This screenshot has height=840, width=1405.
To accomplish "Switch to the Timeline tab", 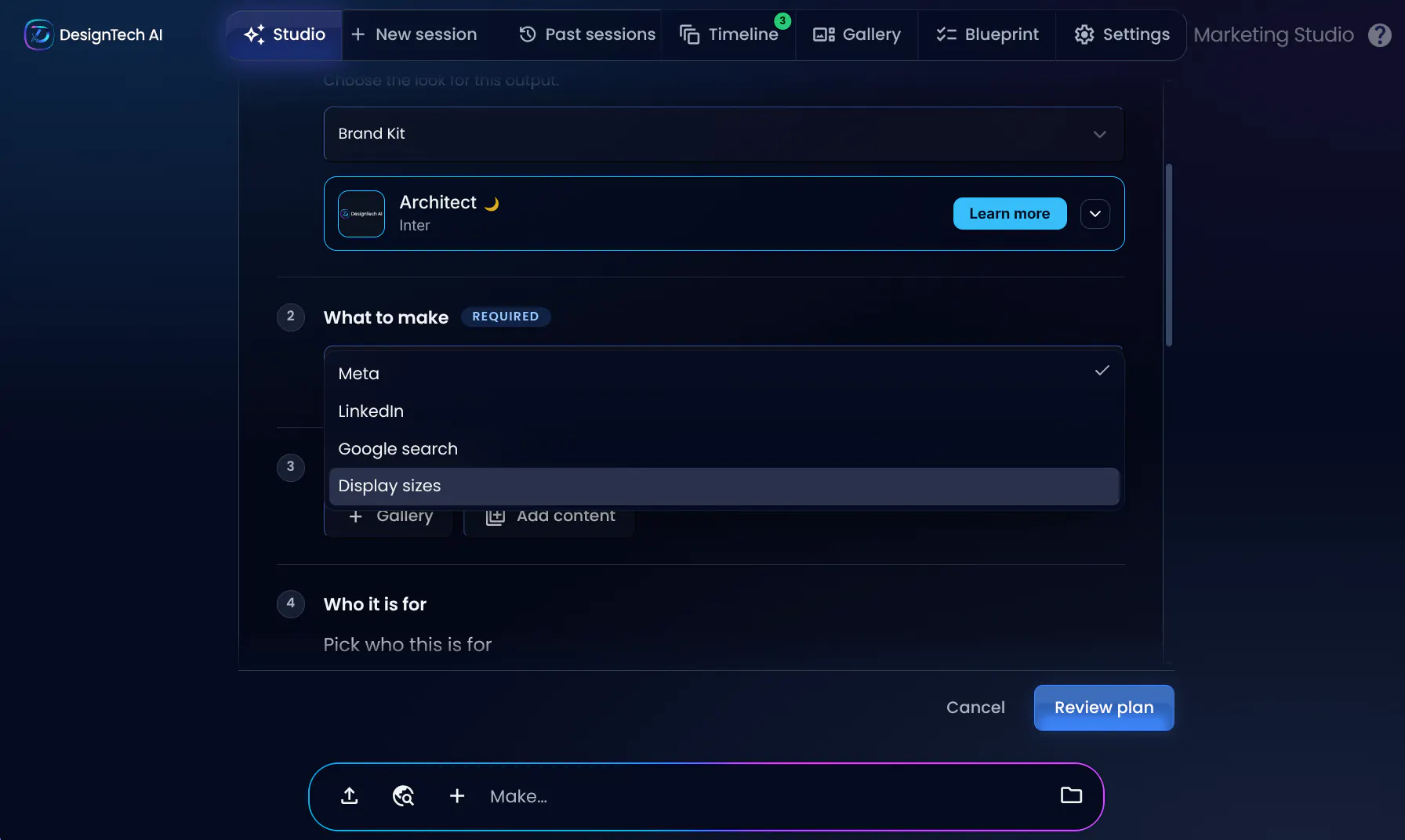I will tap(728, 34).
